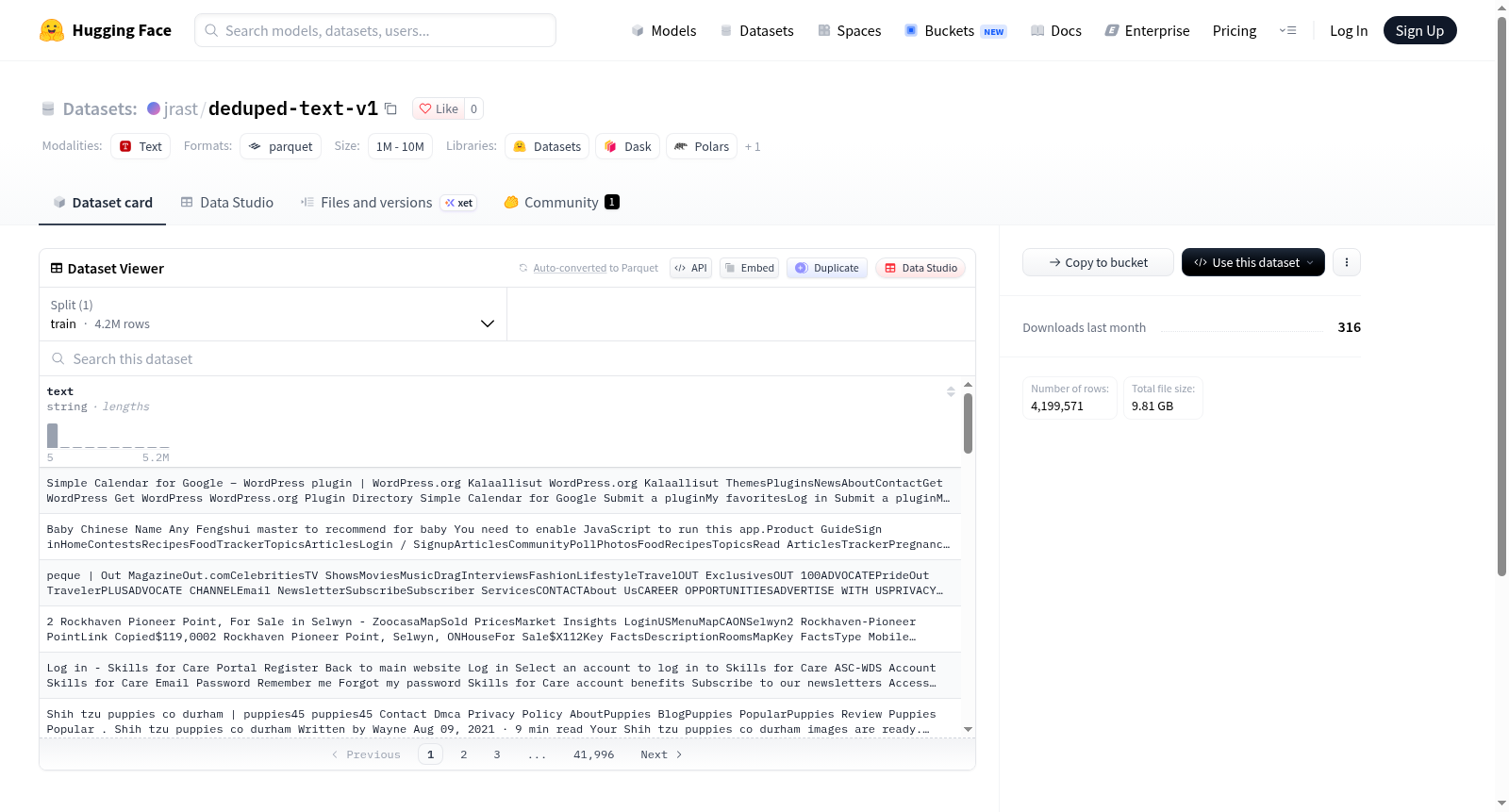Focus the Search models, datasets, users field
Image resolution: width=1509 pixels, height=812 pixels.
375,30
